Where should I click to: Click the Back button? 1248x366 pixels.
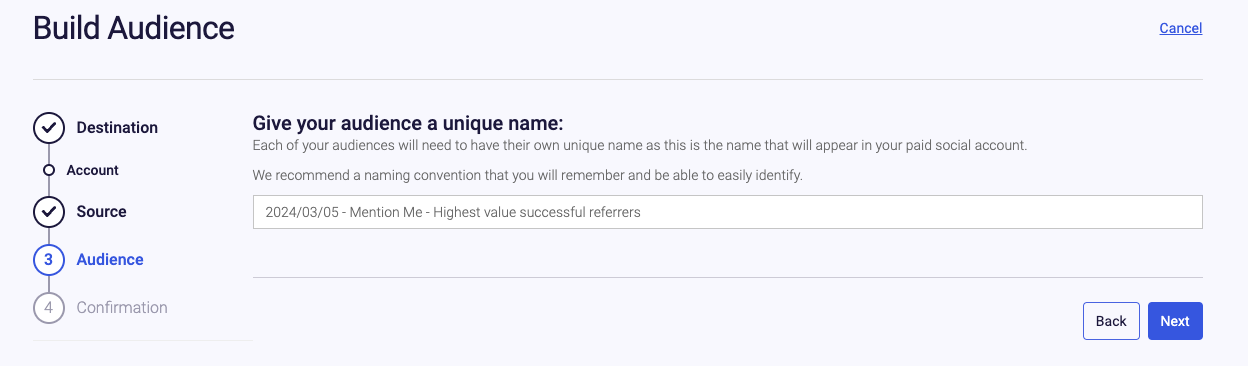[x=1111, y=321]
